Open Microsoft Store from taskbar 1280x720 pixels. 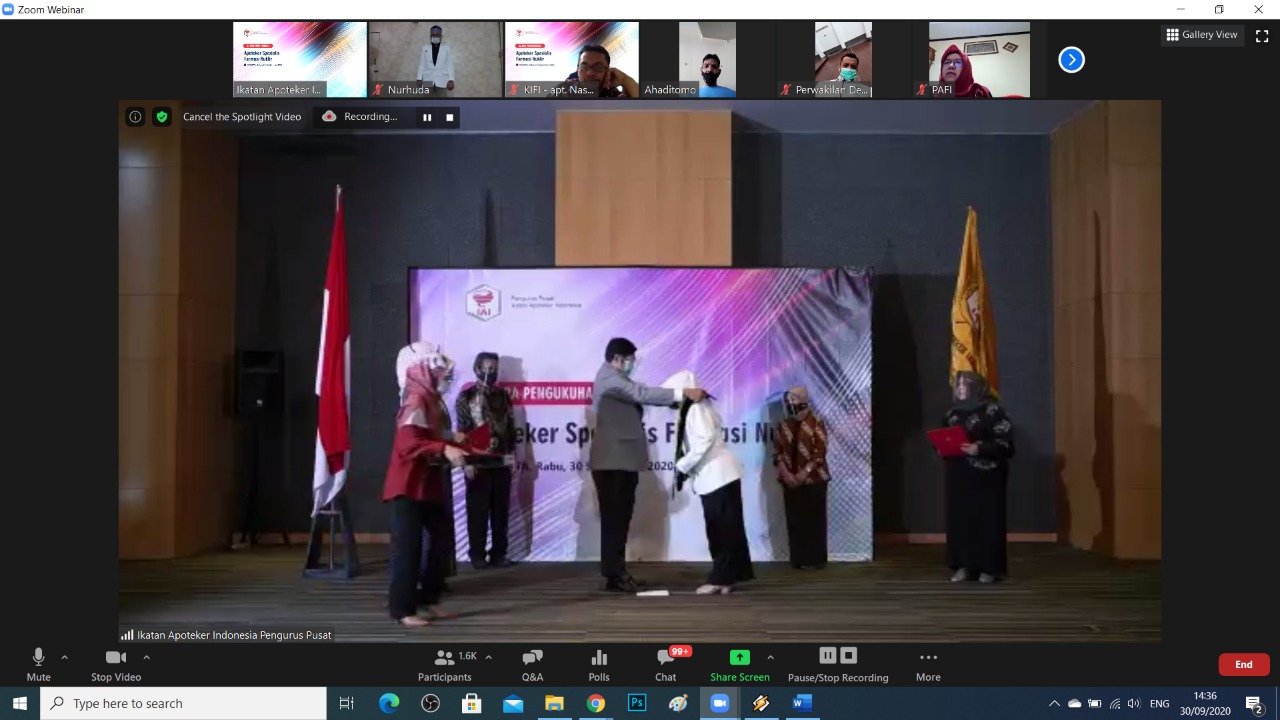pyautogui.click(x=472, y=703)
